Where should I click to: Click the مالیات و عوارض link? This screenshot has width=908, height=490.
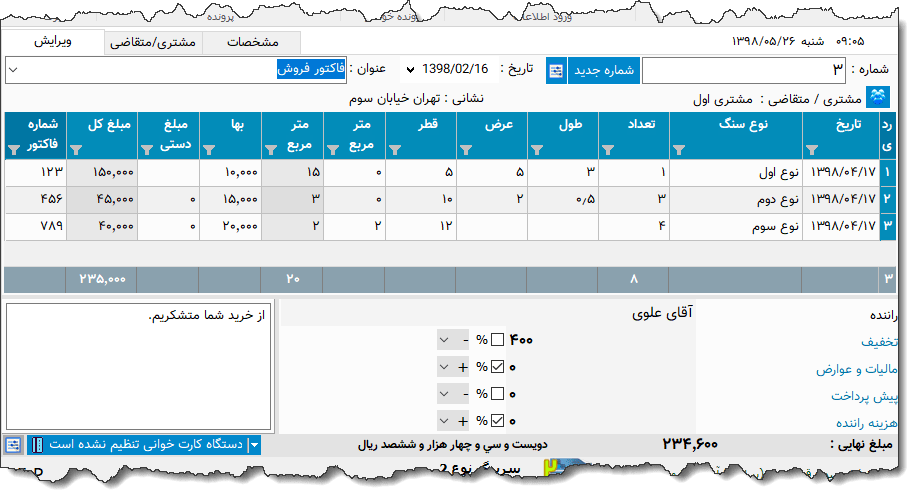point(856,369)
